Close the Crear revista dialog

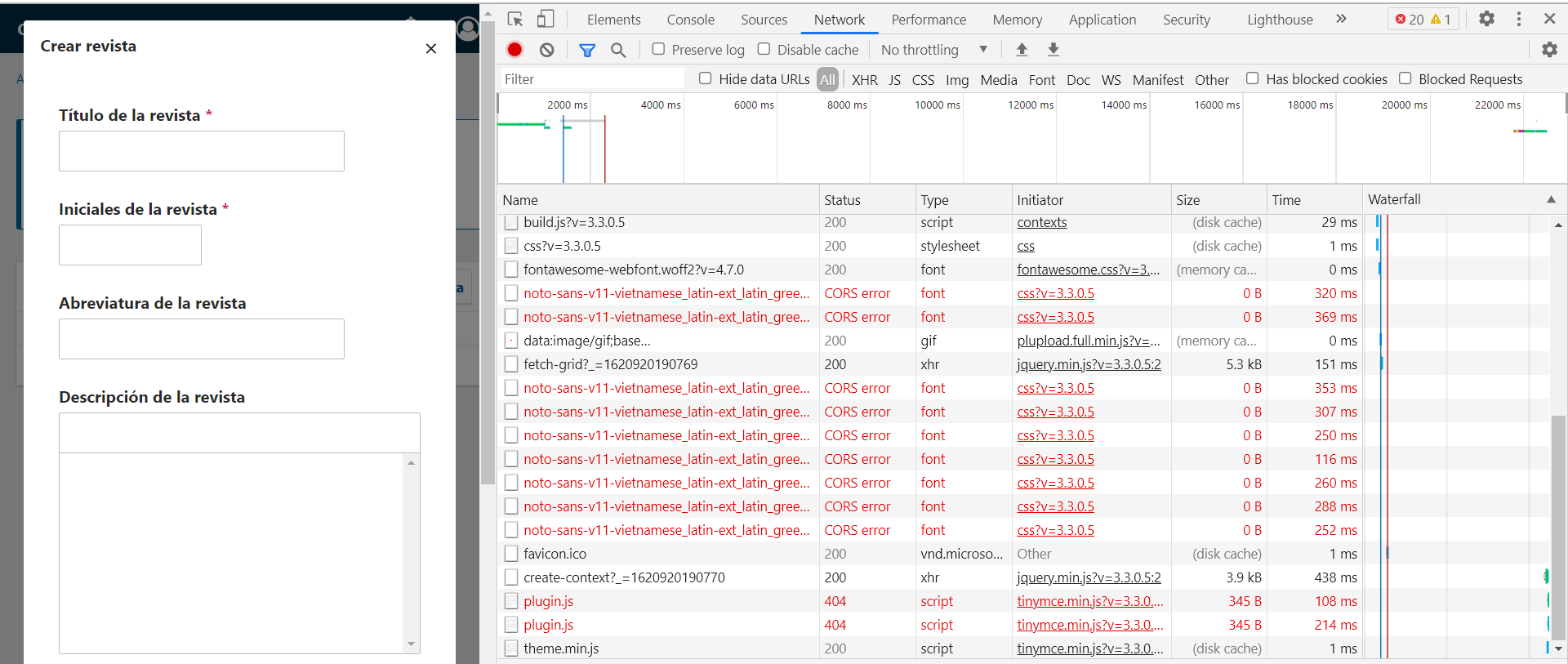pyautogui.click(x=431, y=49)
